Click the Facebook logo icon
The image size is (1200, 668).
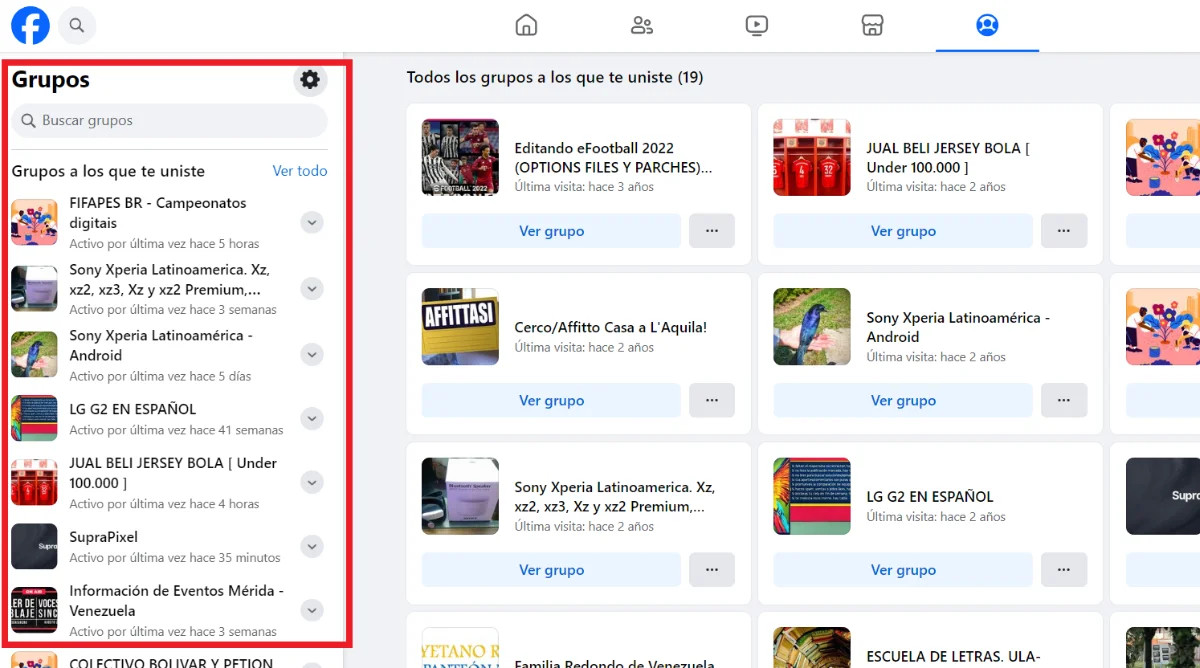coord(30,25)
